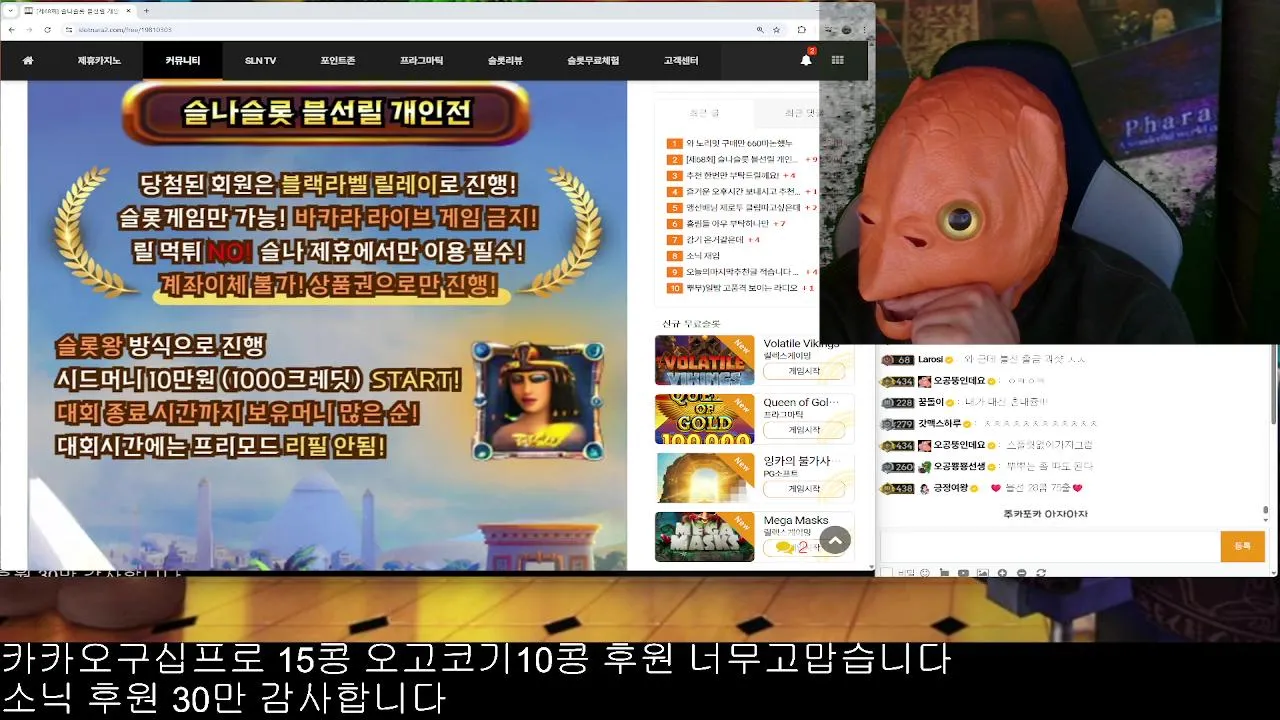Viewport: 1280px width, 720px height.
Task: Click the browser back arrow
Action: [11, 30]
